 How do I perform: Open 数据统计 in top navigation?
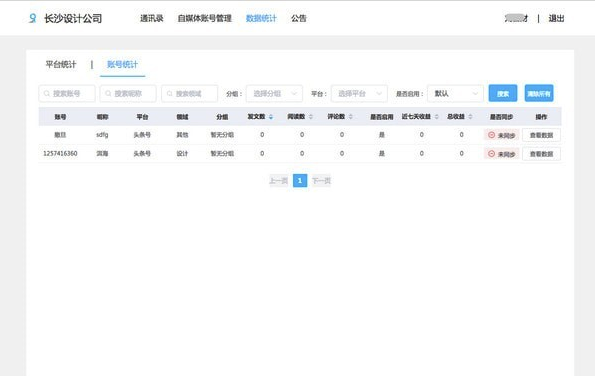261,18
